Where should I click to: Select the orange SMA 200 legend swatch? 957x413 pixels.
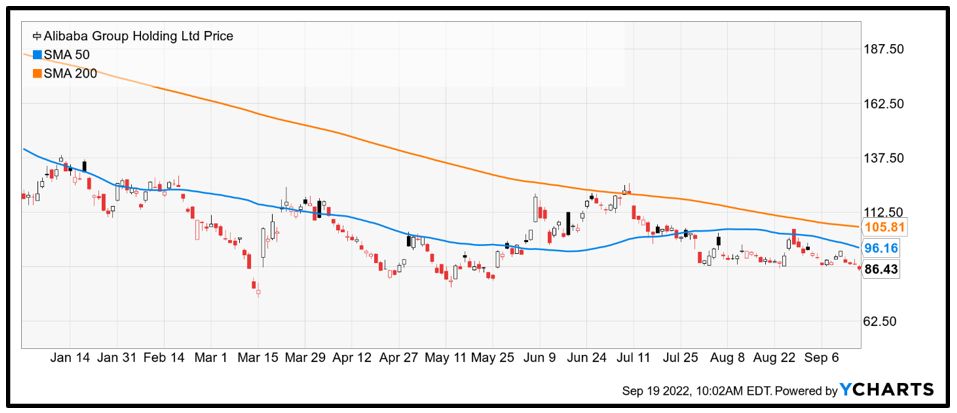37,73
